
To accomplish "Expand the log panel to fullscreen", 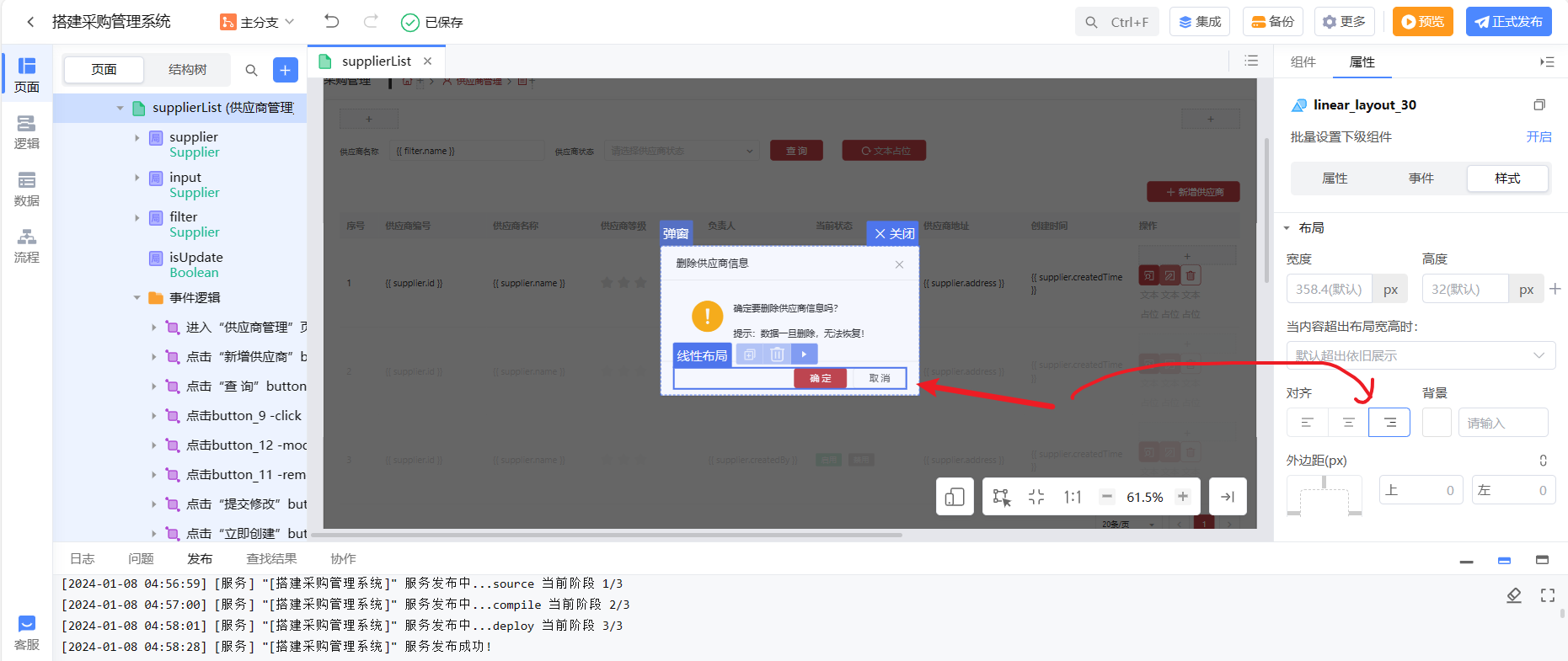I will click(1548, 595).
